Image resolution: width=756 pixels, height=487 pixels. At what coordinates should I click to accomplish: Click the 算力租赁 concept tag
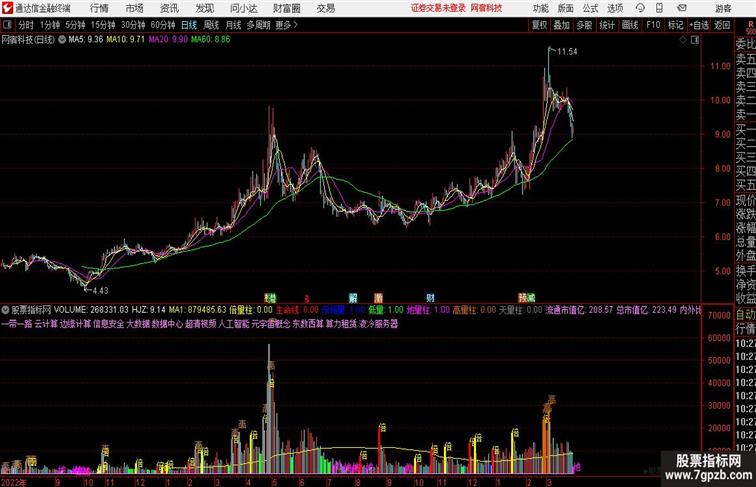pos(341,324)
